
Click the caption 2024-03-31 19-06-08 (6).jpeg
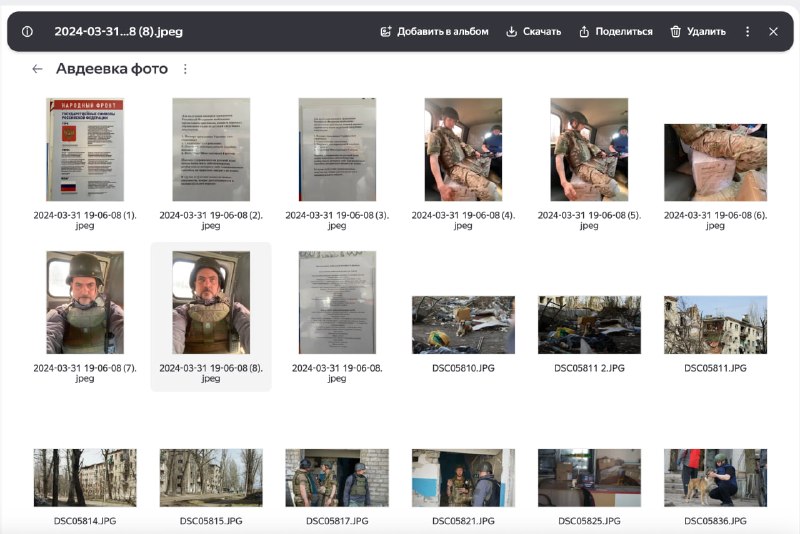(715, 220)
